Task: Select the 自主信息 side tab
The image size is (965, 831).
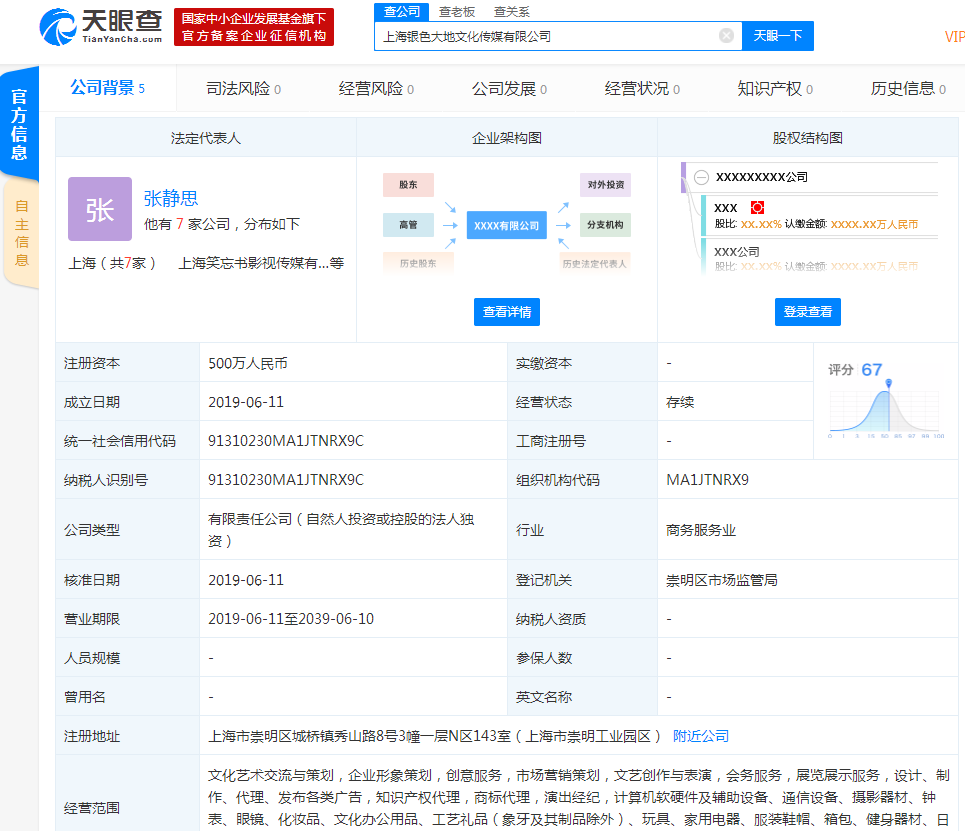Action: (x=21, y=233)
